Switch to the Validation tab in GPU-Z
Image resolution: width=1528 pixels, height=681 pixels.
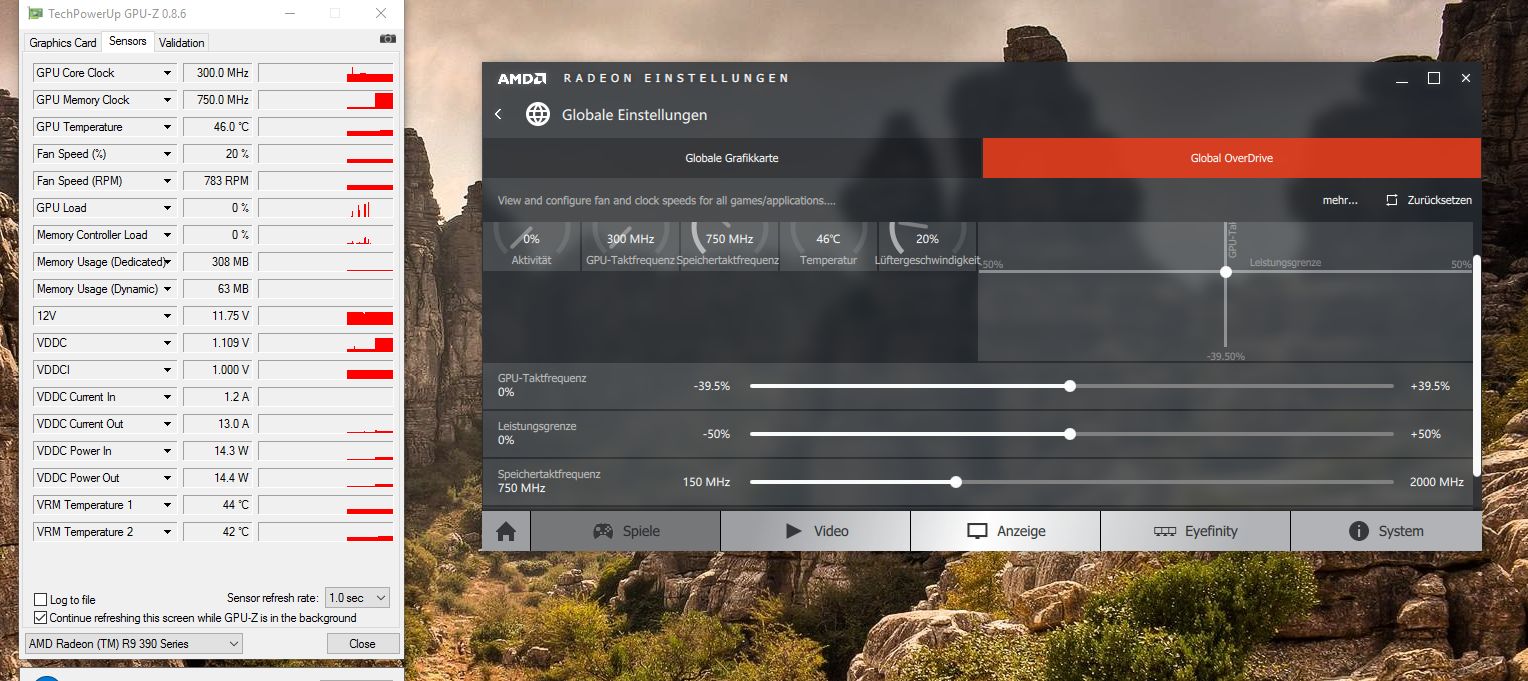(182, 43)
